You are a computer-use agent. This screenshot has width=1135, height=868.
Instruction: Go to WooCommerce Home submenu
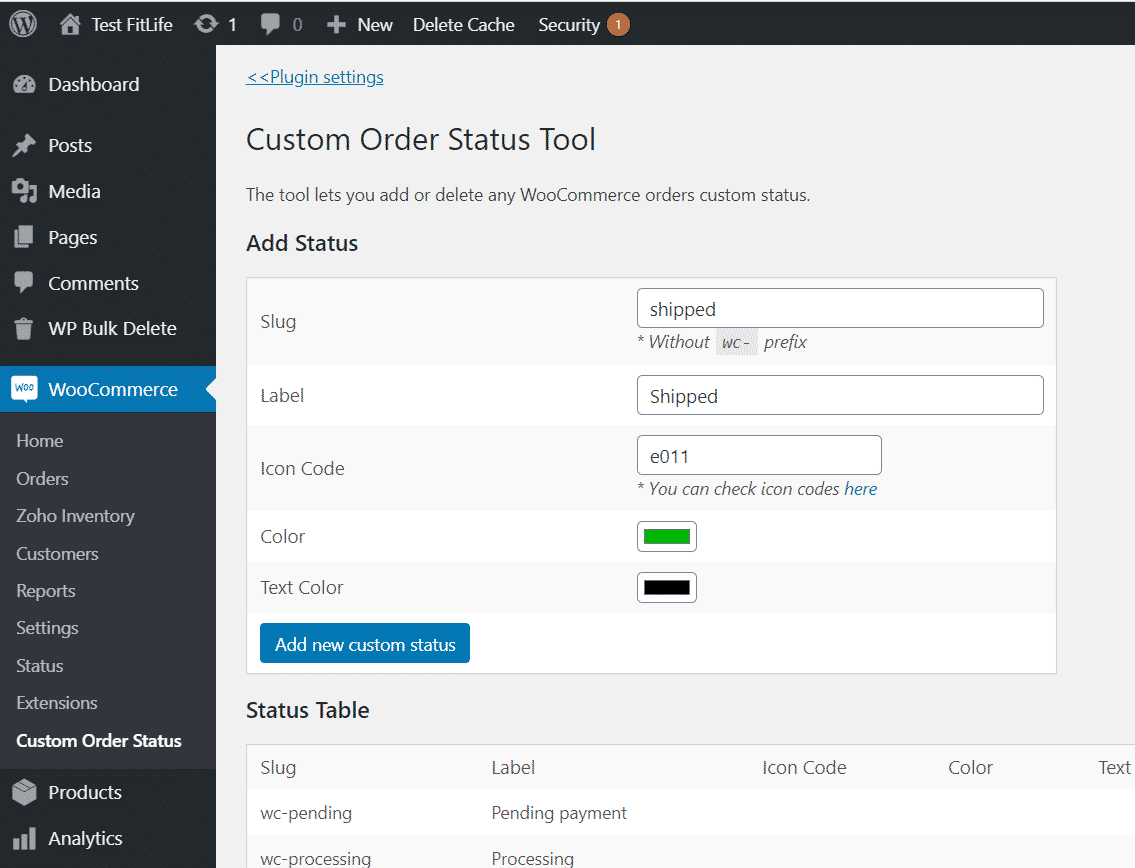pyautogui.click(x=40, y=441)
